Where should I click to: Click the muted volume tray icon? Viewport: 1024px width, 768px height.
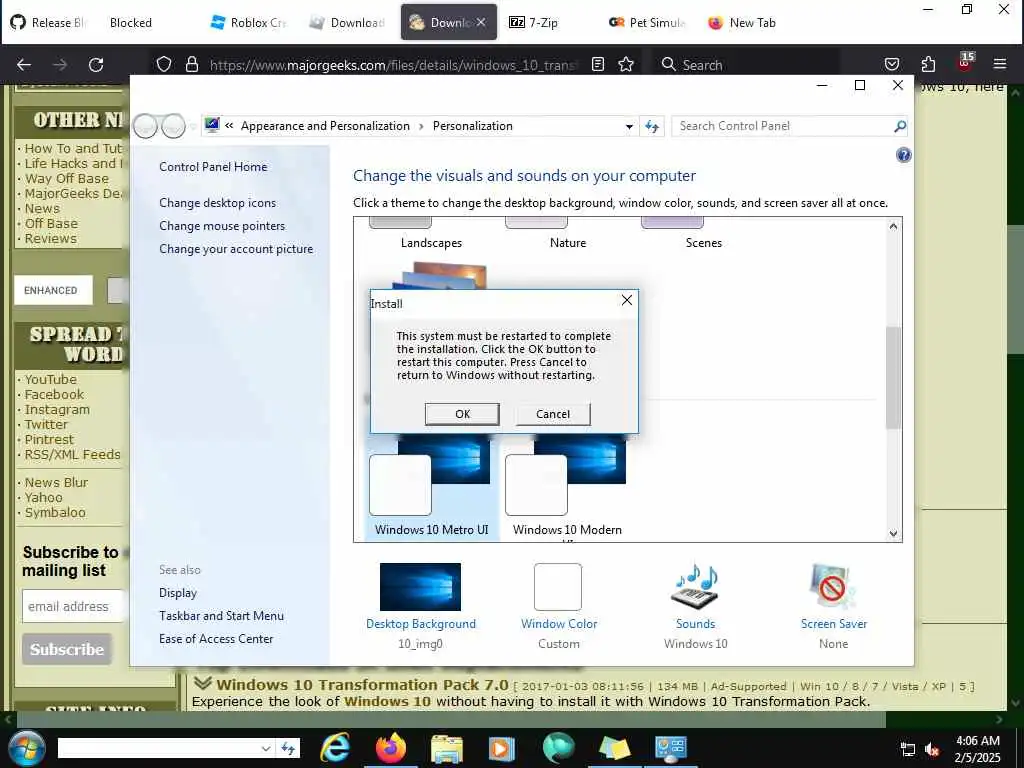coord(932,750)
